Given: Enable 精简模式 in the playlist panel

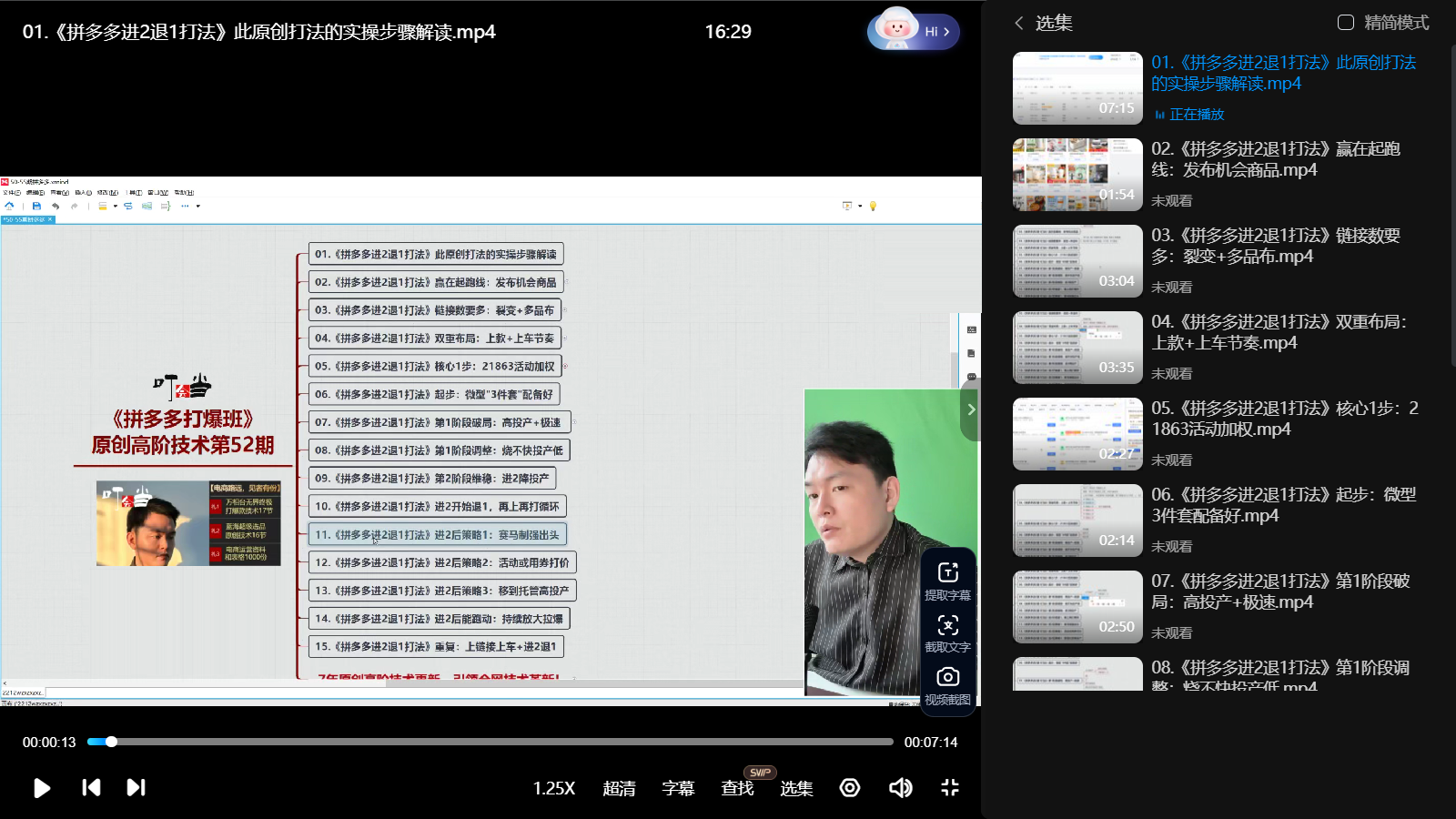Looking at the screenshot, I should coord(1346,22).
